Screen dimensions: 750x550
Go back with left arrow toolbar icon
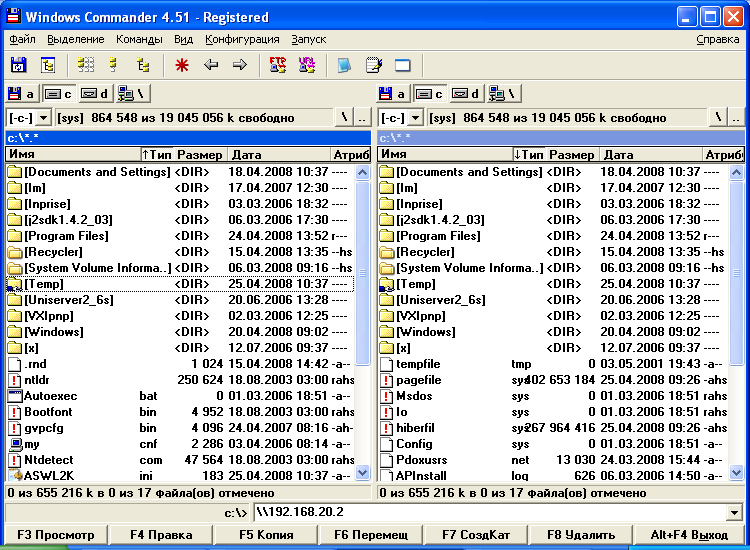[x=211, y=65]
